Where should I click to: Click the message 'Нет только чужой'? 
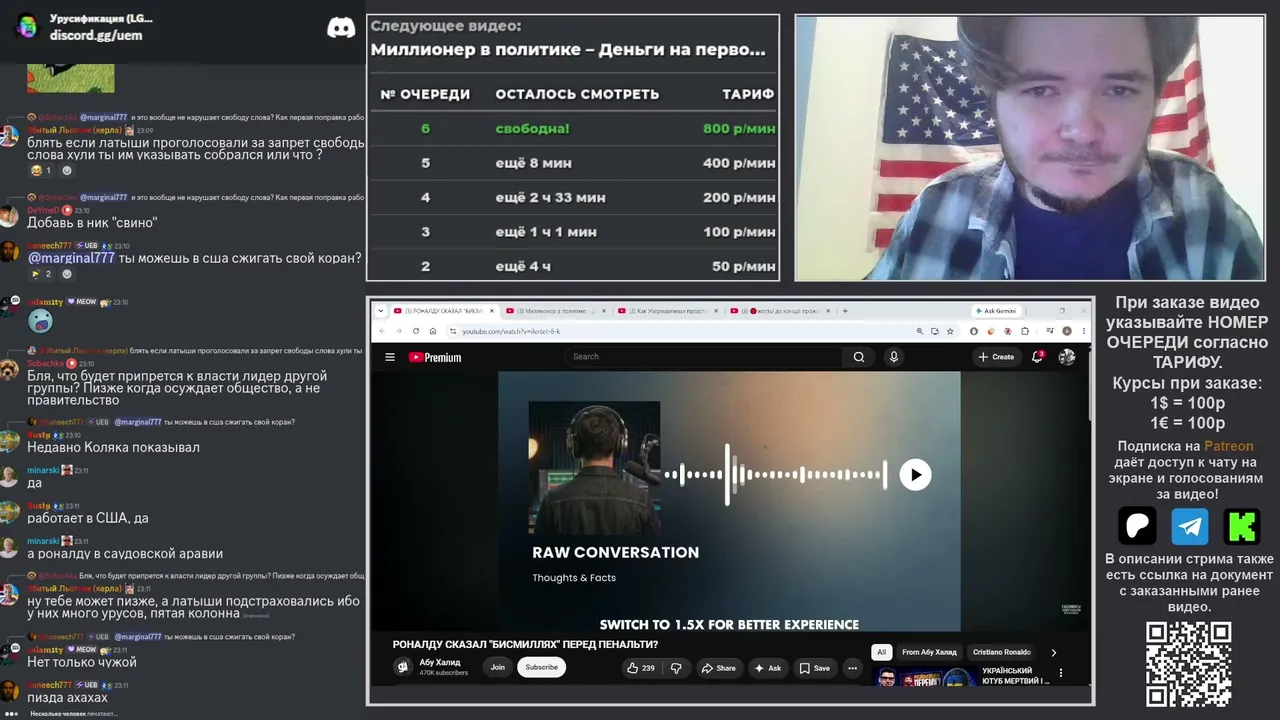tap(82, 662)
